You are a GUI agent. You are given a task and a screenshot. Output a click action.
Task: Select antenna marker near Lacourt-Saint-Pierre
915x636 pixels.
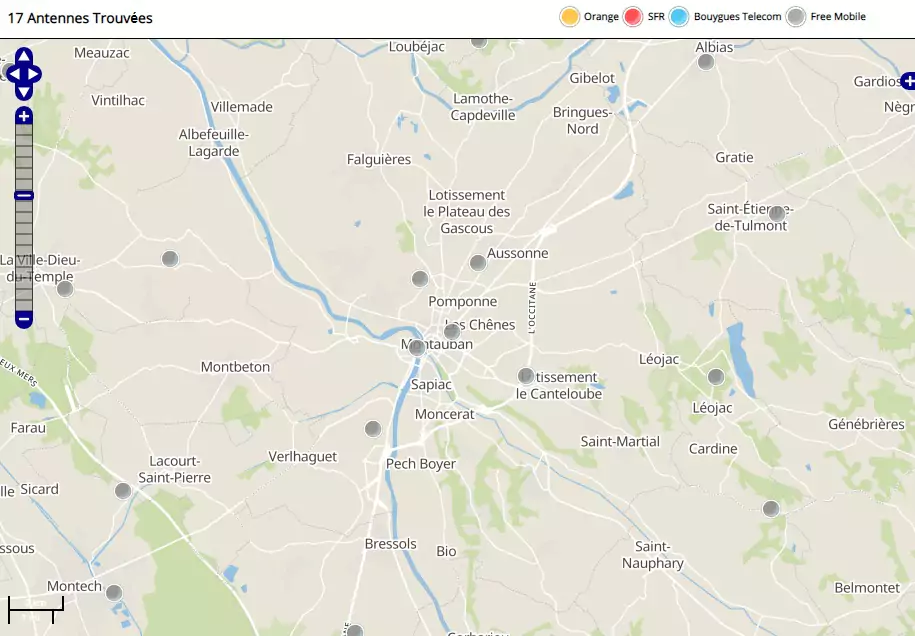tap(123, 491)
